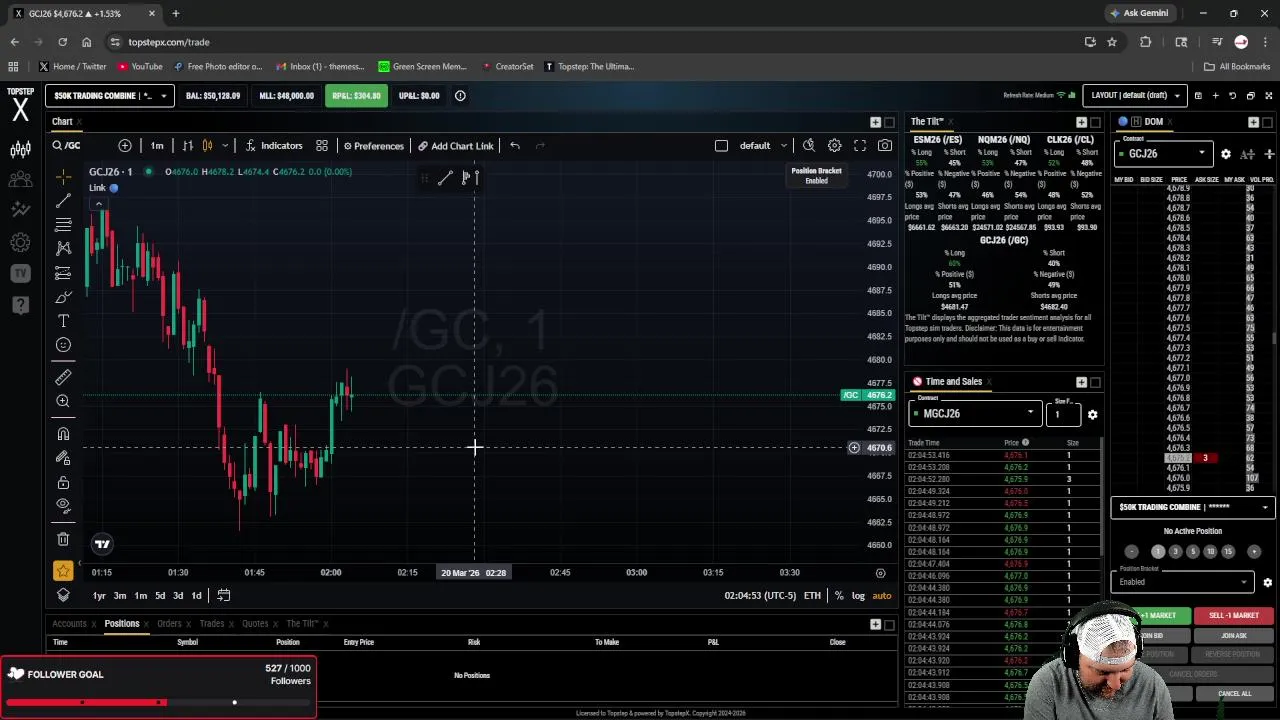Bookmark this page with the star
Image resolution: width=1280 pixels, height=720 pixels.
1112,42
